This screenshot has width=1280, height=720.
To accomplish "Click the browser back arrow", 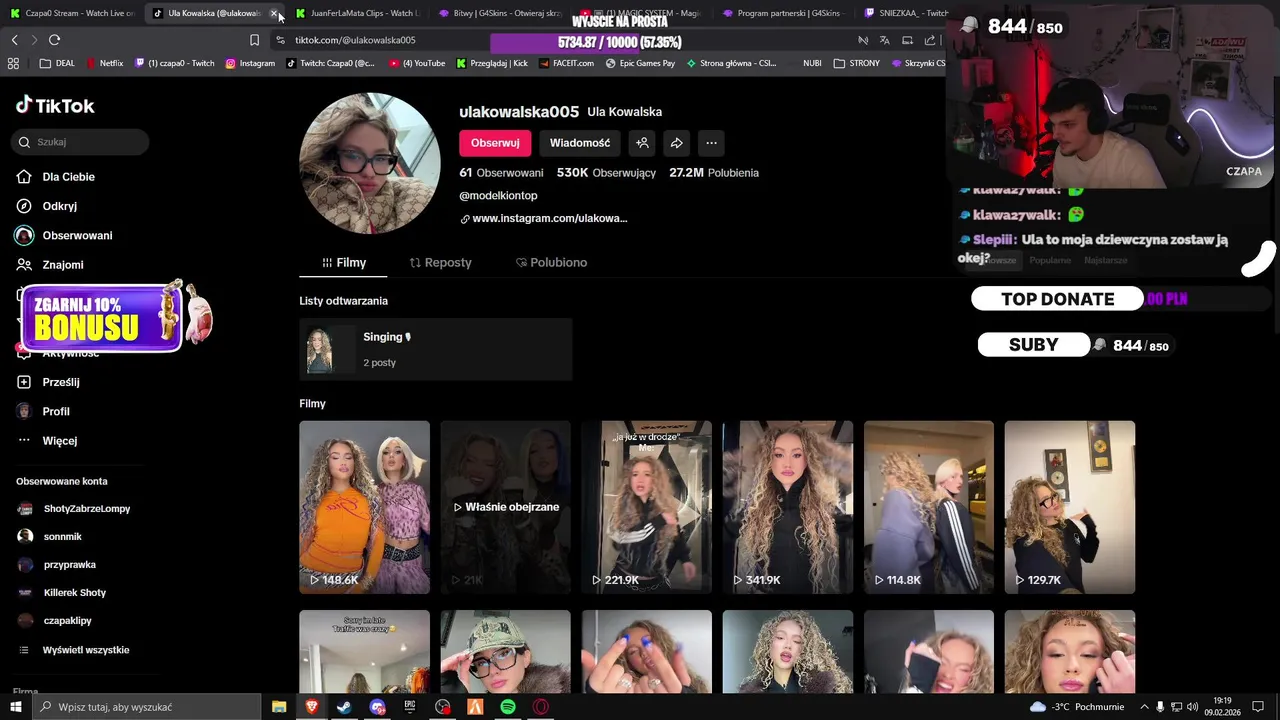I will pos(14,40).
